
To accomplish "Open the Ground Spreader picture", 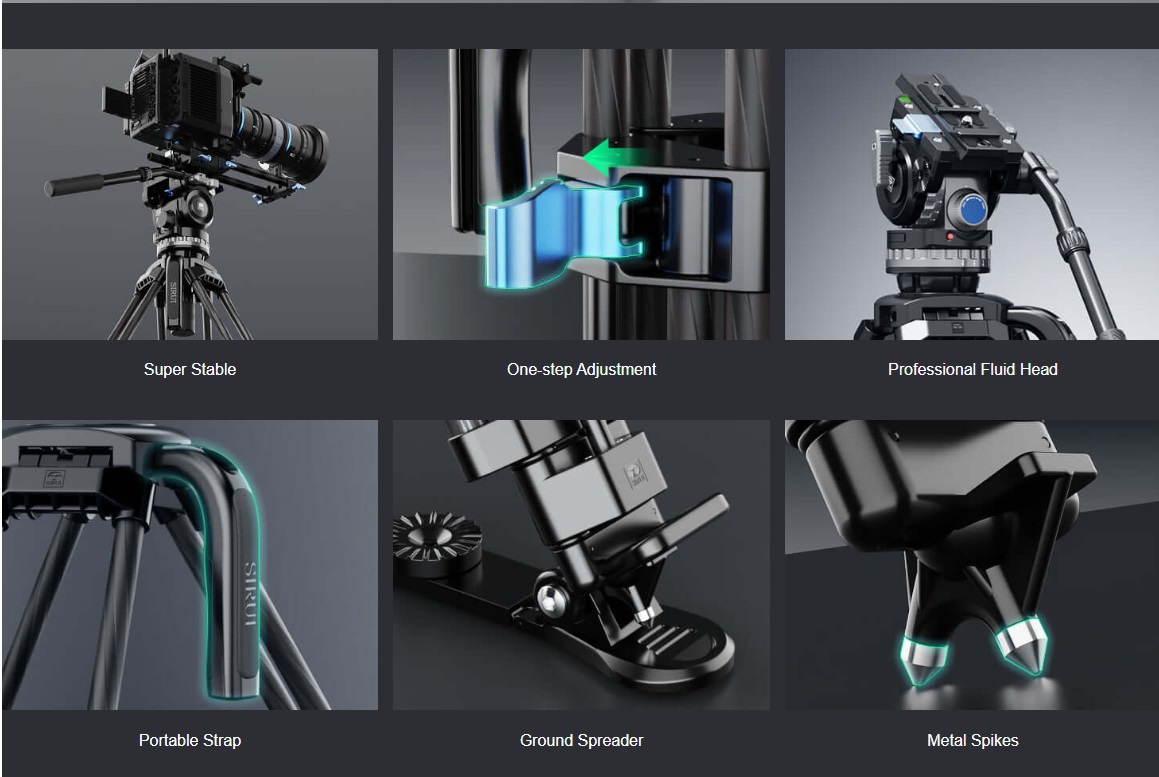I will [x=581, y=565].
